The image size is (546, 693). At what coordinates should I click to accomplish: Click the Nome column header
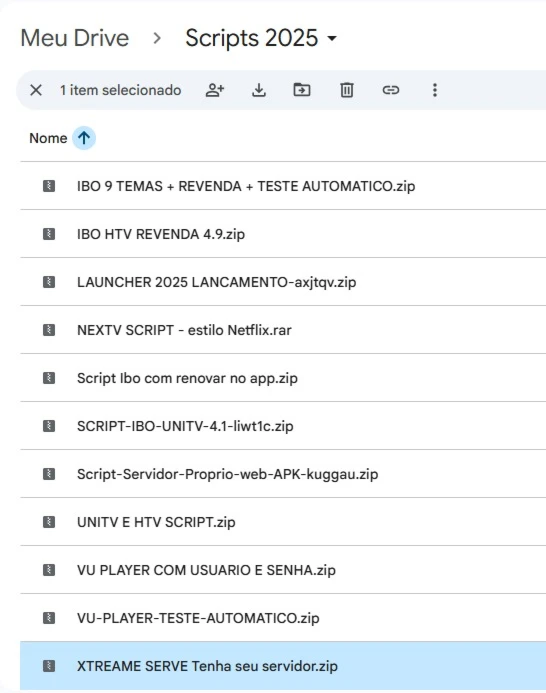tap(48, 138)
